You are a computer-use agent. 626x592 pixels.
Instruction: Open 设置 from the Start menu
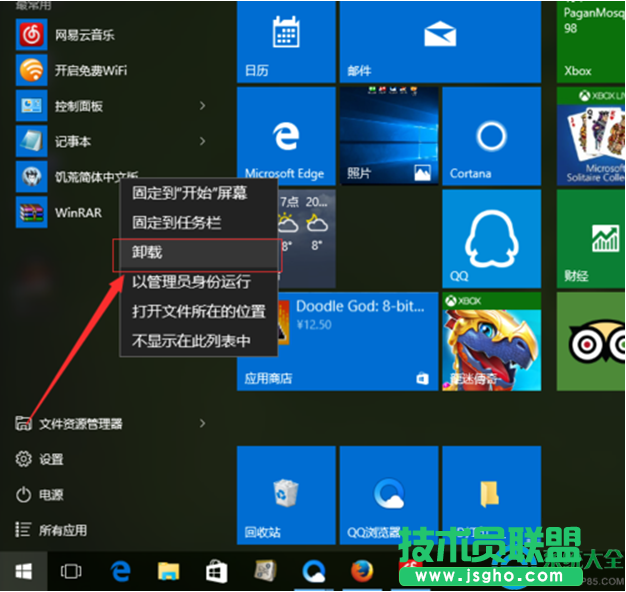(x=51, y=459)
